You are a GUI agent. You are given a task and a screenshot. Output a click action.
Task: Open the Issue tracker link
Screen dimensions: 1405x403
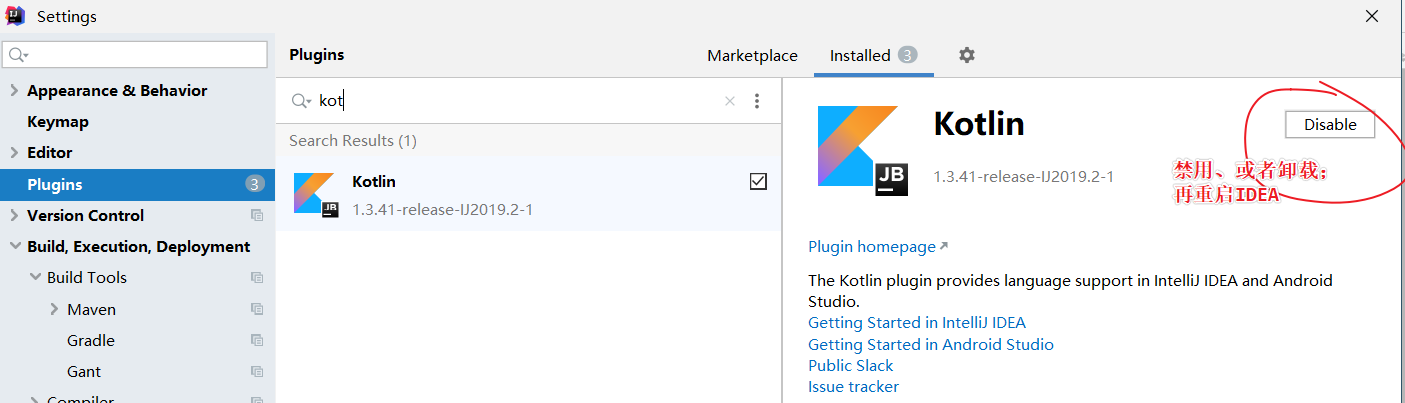(x=853, y=387)
